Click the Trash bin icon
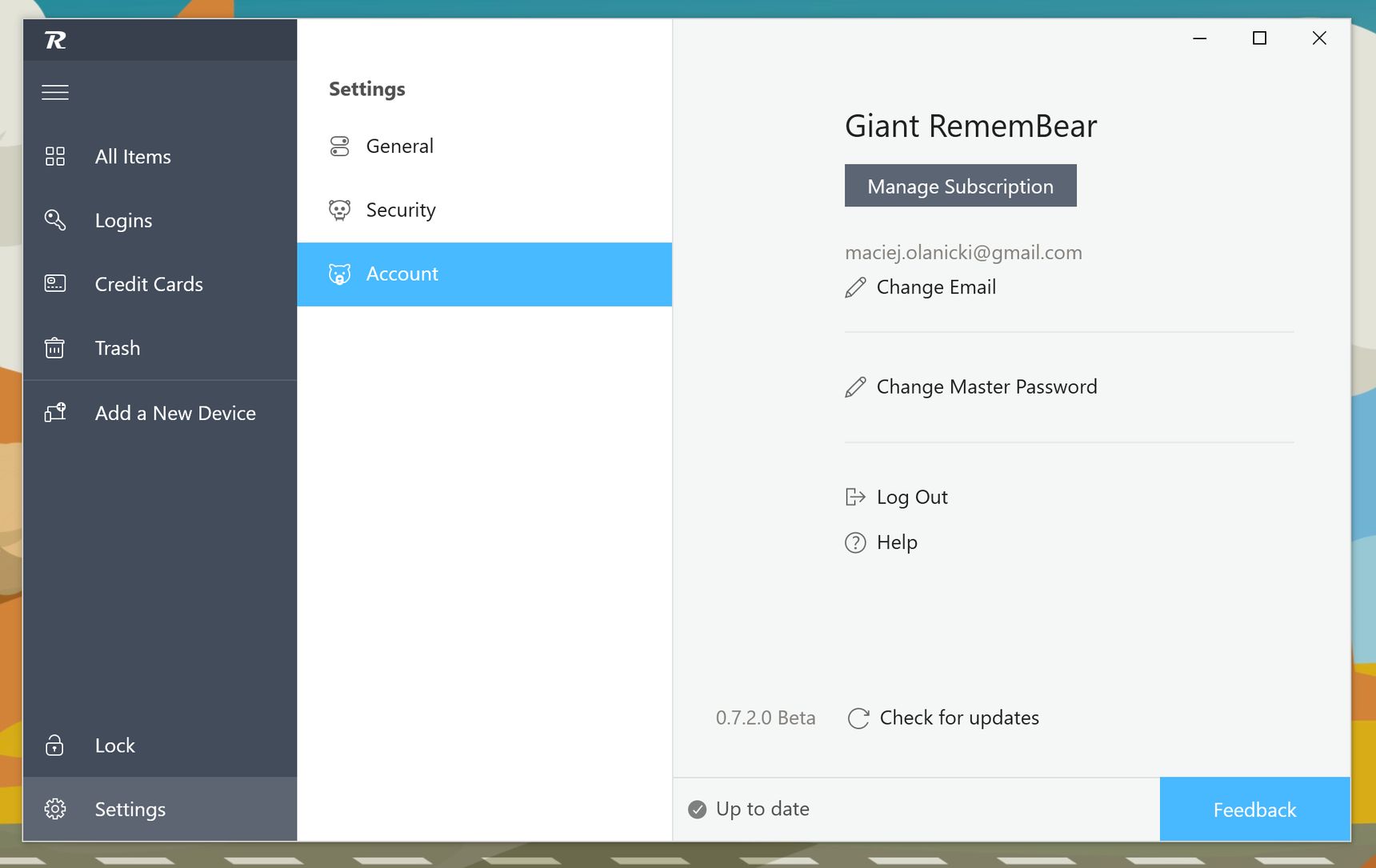This screenshot has height=868, width=1376. point(54,347)
